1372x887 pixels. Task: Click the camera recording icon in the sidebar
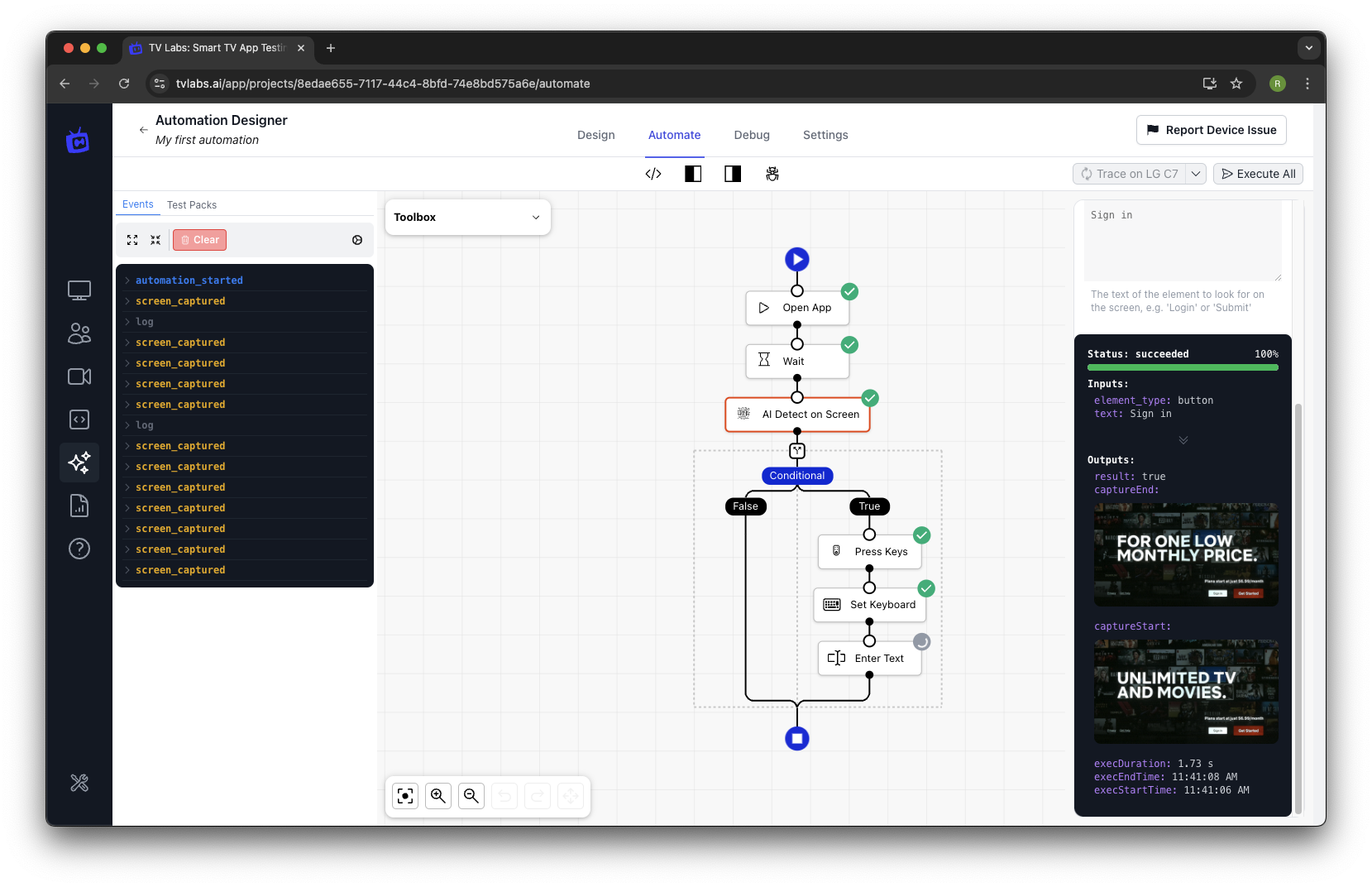pyautogui.click(x=79, y=376)
